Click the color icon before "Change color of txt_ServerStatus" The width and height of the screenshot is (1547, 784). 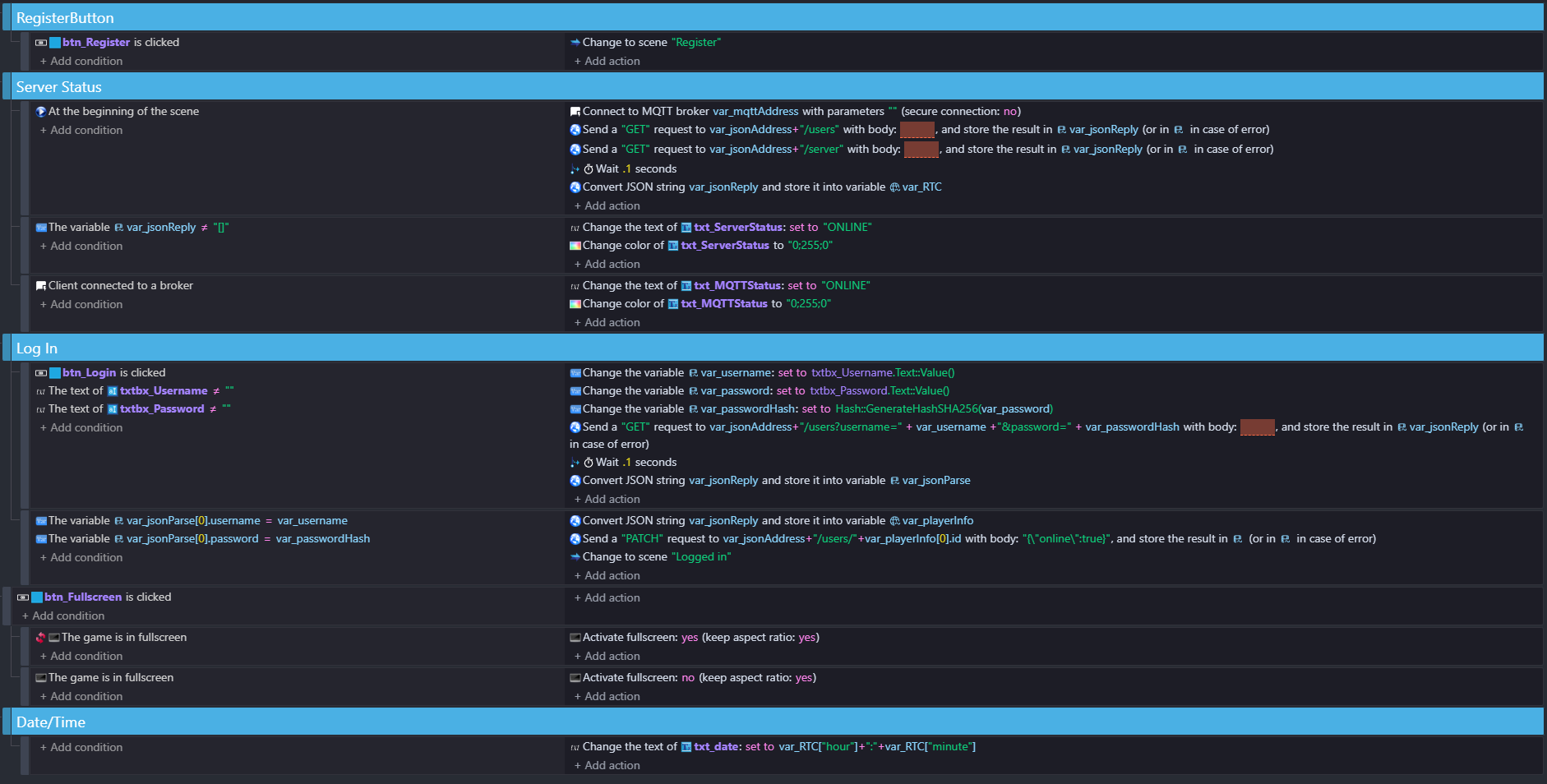click(x=575, y=246)
